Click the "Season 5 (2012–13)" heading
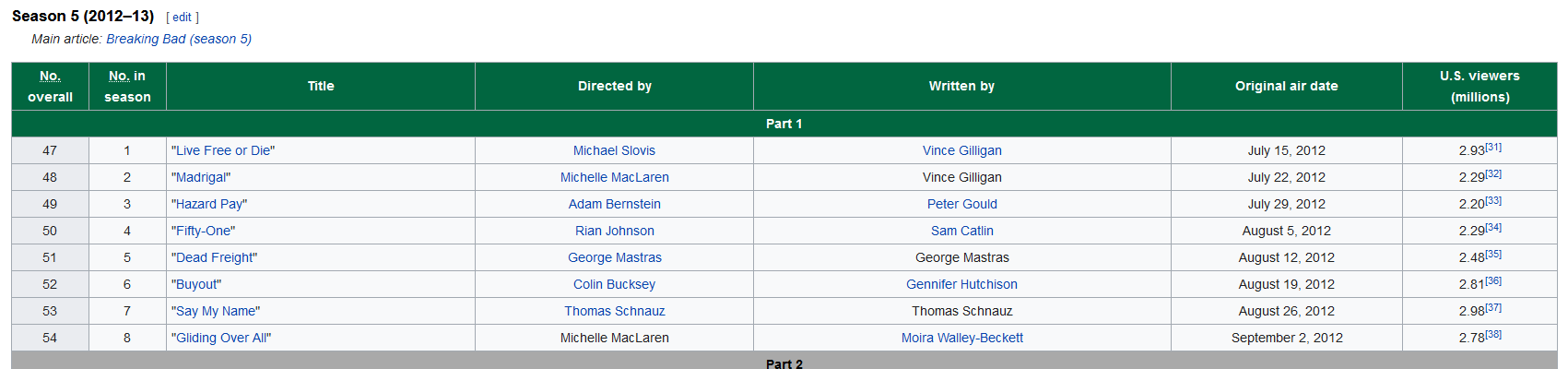 (x=83, y=16)
